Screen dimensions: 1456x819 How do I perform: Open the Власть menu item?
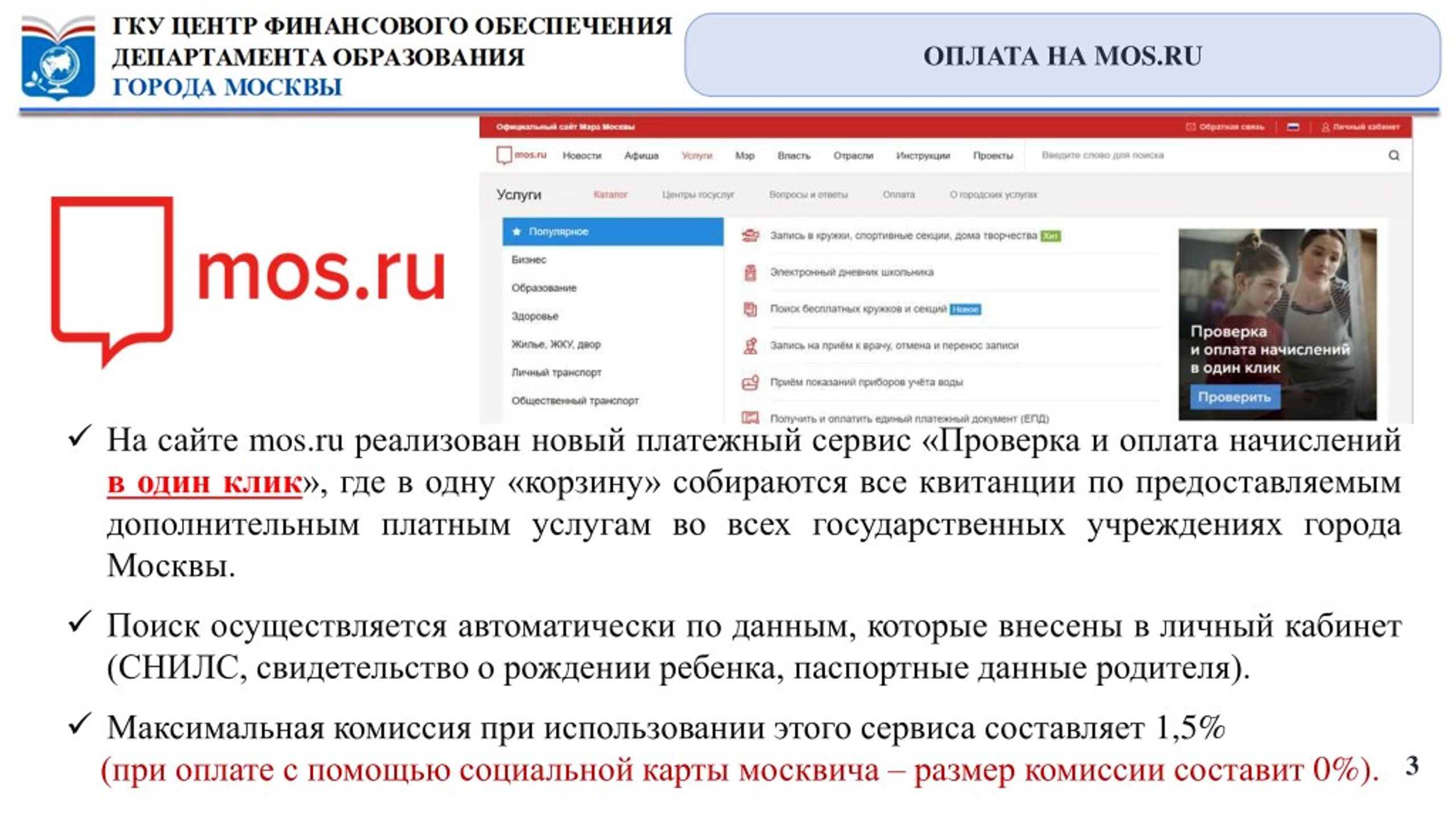coord(793,155)
